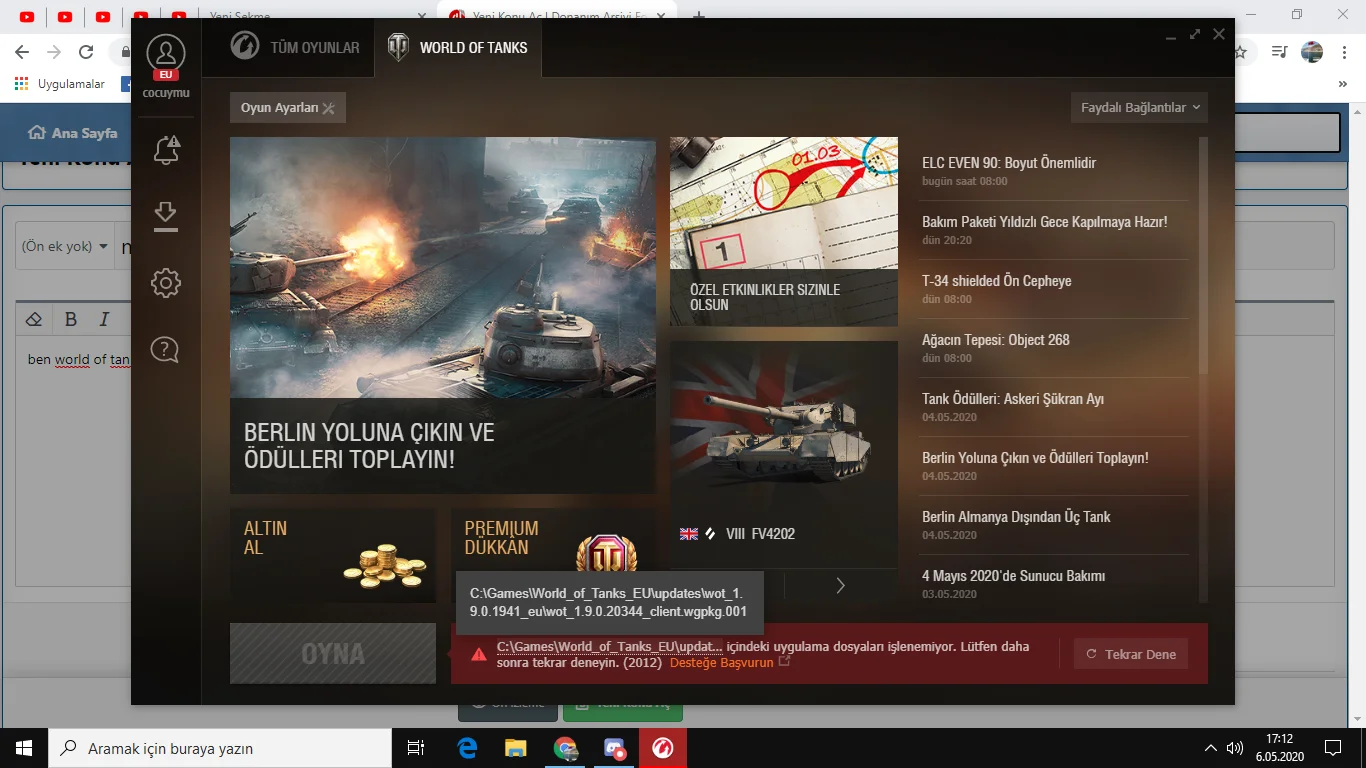This screenshot has width=1366, height=768.
Task: Click the Wargaming Game Center taskbar icon
Action: click(x=663, y=748)
